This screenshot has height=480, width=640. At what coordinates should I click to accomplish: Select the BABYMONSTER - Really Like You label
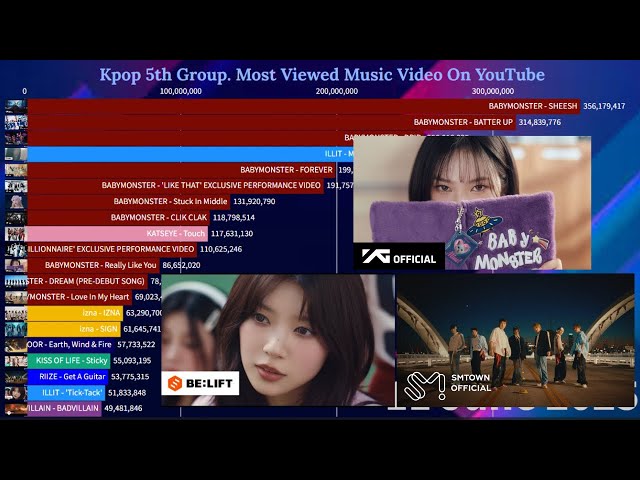pyautogui.click(x=100, y=265)
